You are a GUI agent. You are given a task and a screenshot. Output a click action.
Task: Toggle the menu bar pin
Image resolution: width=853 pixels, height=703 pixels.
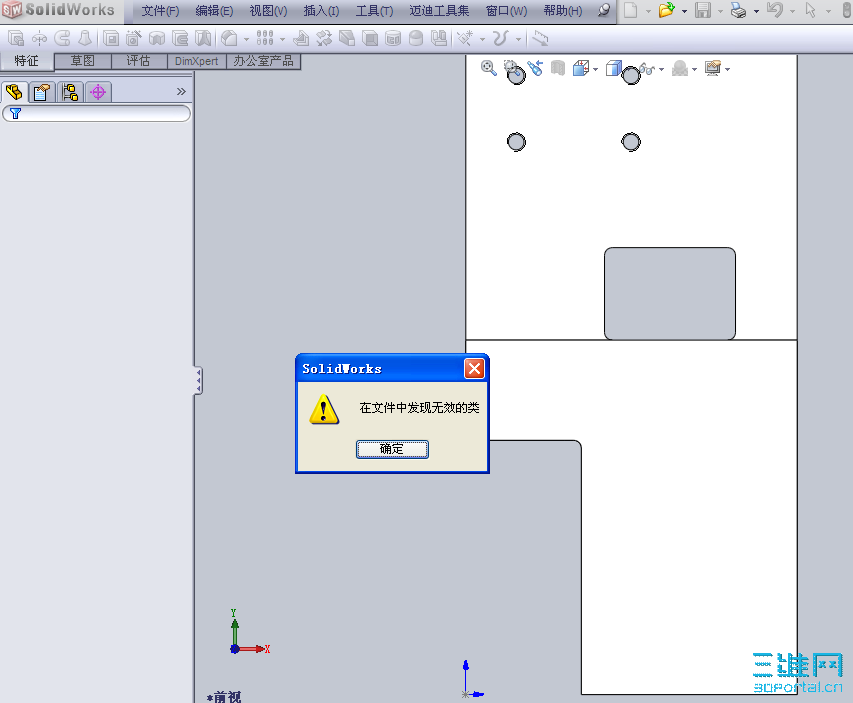(x=603, y=10)
